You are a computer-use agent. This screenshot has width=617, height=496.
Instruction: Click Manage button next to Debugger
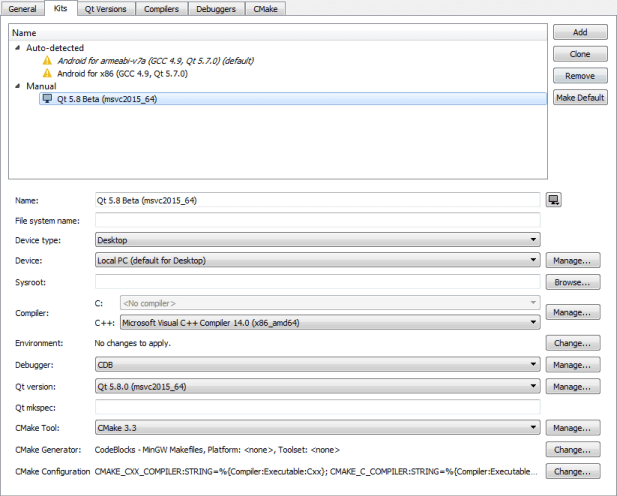pos(573,365)
